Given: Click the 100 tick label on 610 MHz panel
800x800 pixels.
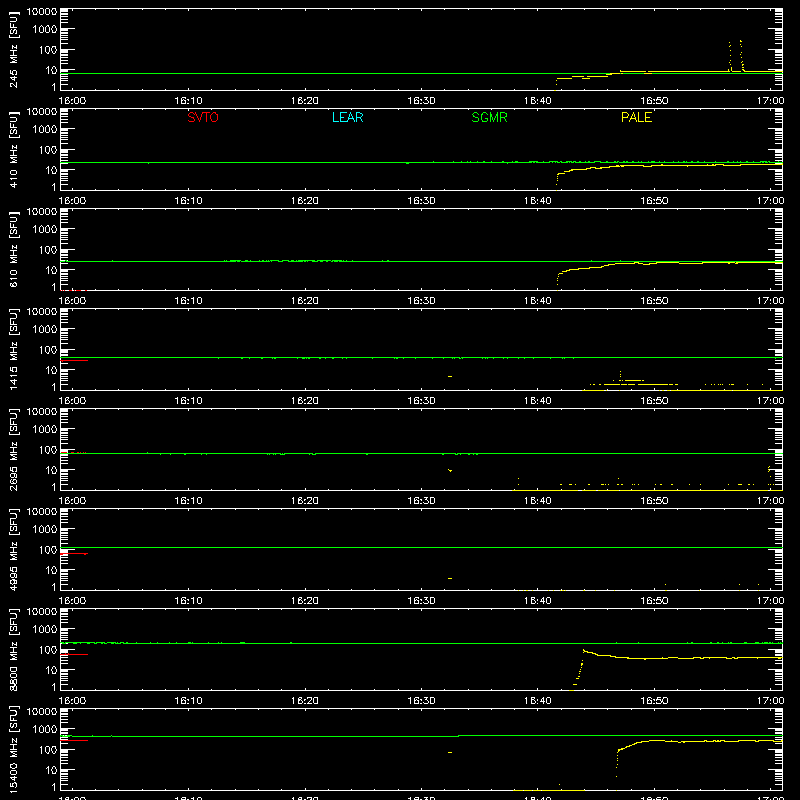Looking at the screenshot, I should [48, 250].
